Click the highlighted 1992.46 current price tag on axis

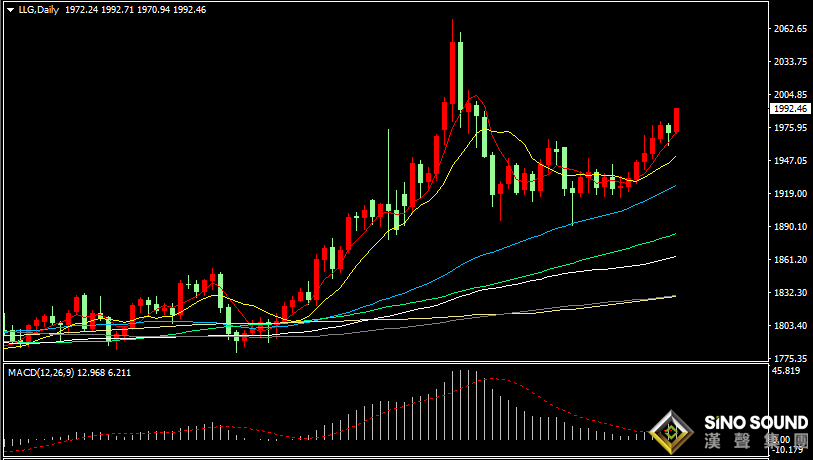[791, 108]
